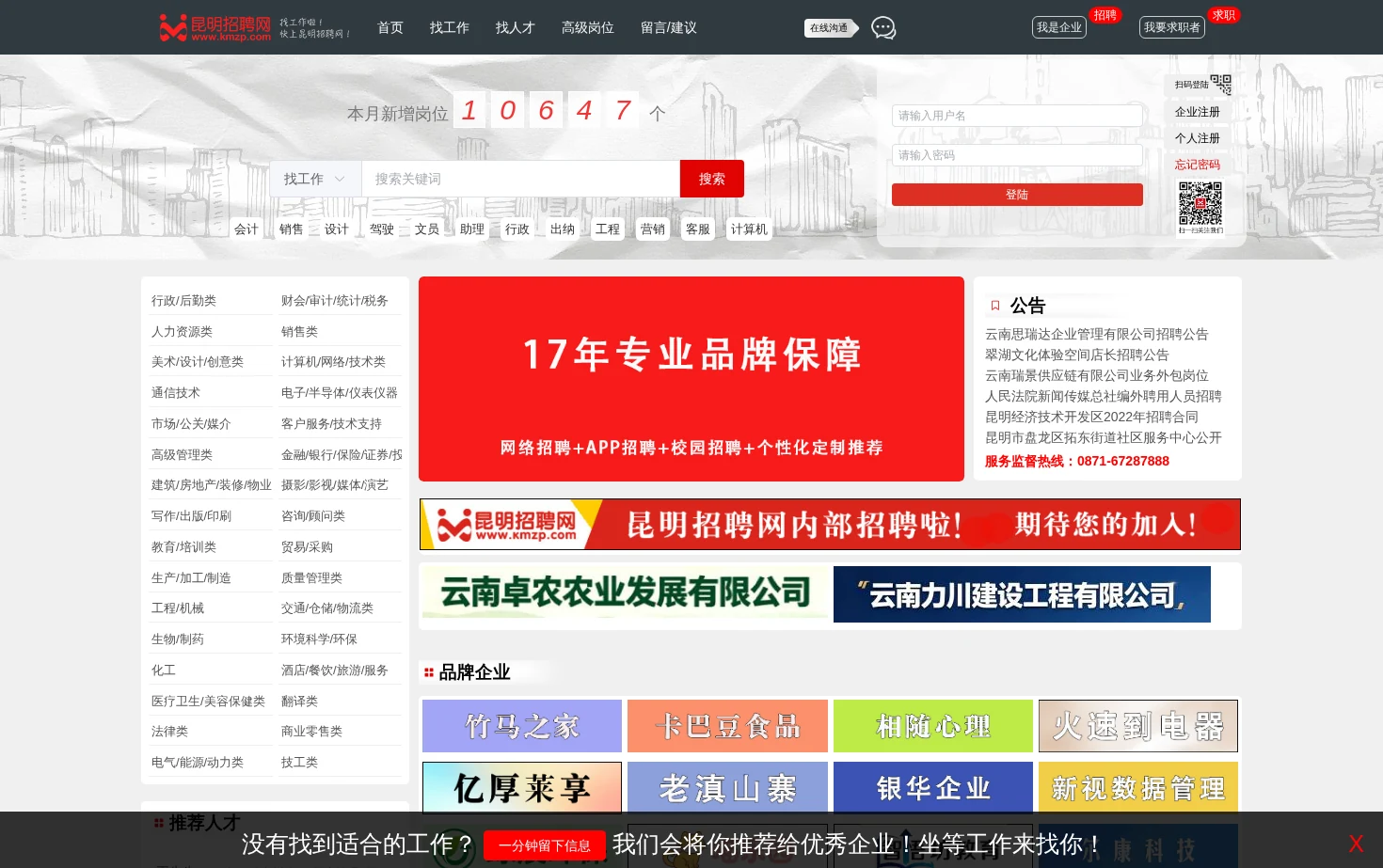
Task: Open 云南思瑞达企业管理有限公司招聘公告 announcement
Action: coord(1096,334)
